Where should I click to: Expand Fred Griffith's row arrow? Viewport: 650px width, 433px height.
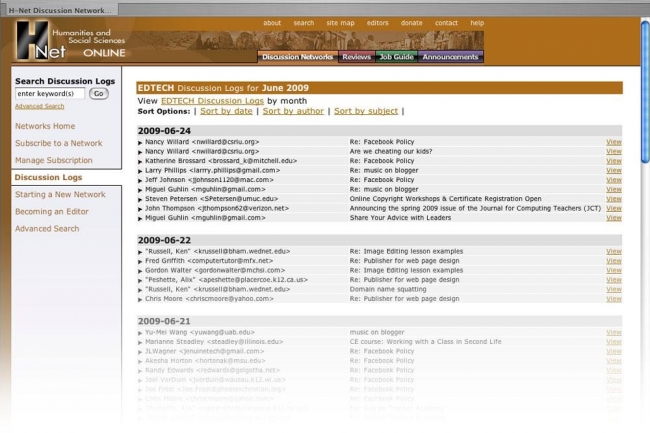tap(140, 261)
